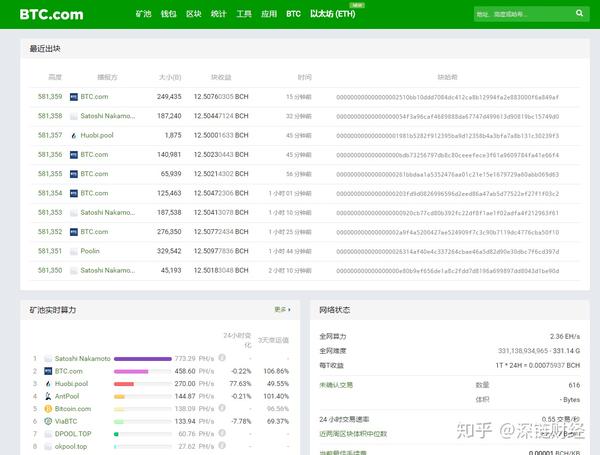Open AntPool in hashrate ranking

pos(67,396)
